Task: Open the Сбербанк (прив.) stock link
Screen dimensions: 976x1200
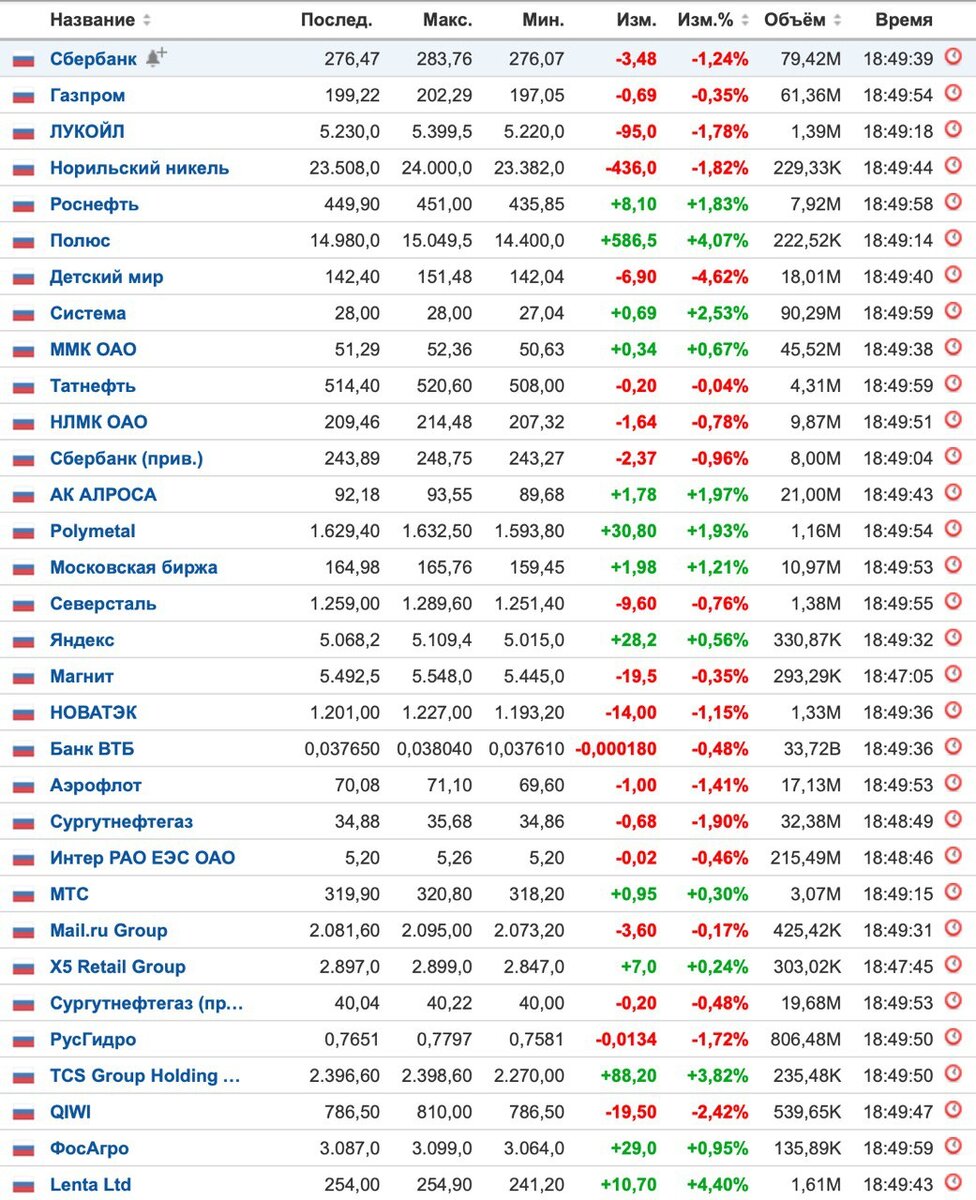Action: (x=126, y=459)
